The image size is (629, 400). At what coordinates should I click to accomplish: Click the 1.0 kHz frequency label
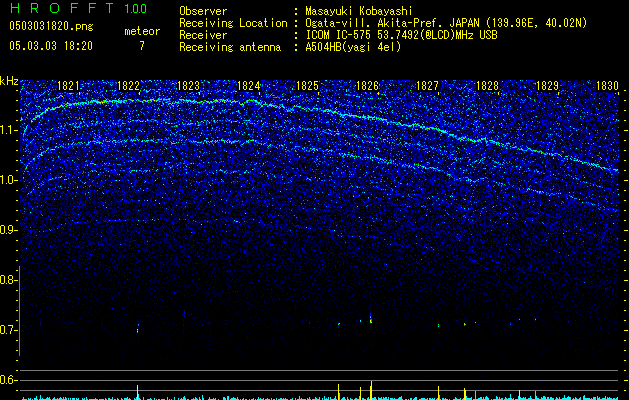point(9,180)
